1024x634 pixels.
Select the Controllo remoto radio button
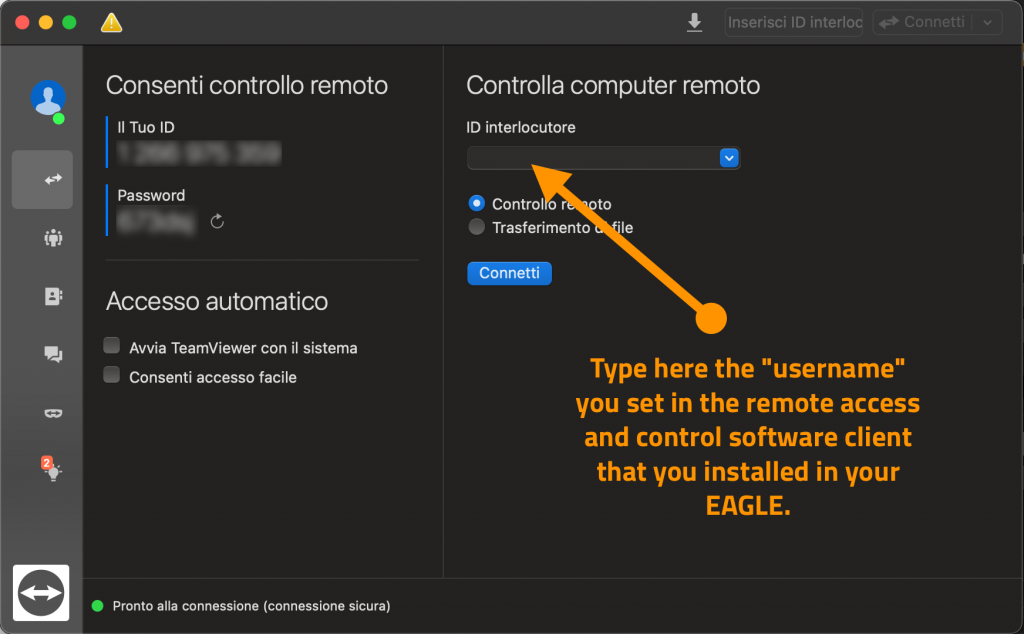(477, 204)
